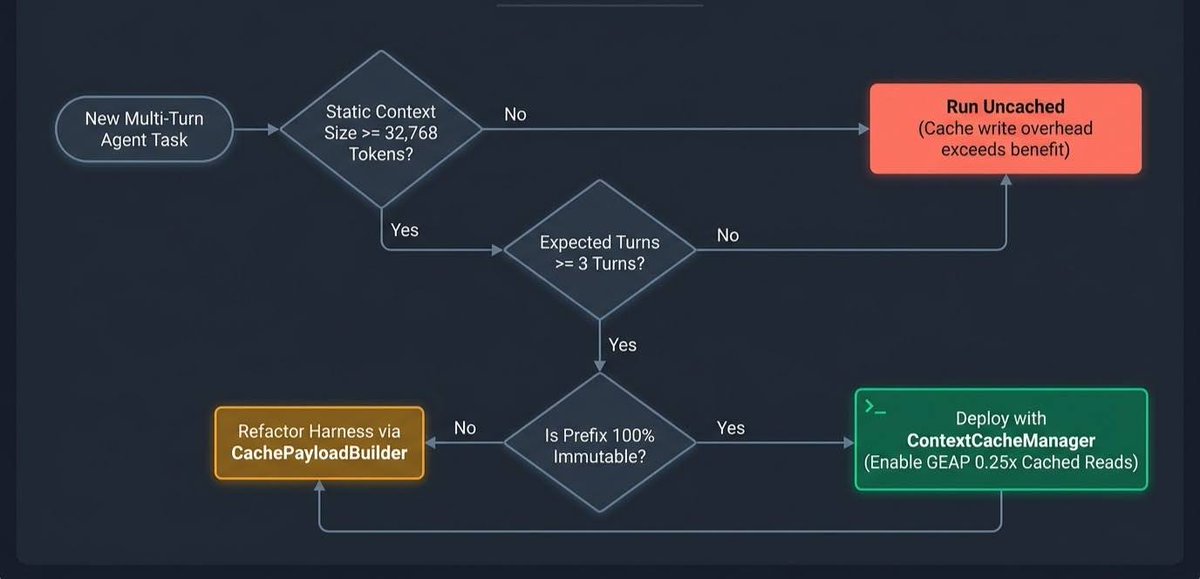Click the 'Cache write overhead exceeds benefit' text
The width and height of the screenshot is (1200, 579).
pos(1005,140)
